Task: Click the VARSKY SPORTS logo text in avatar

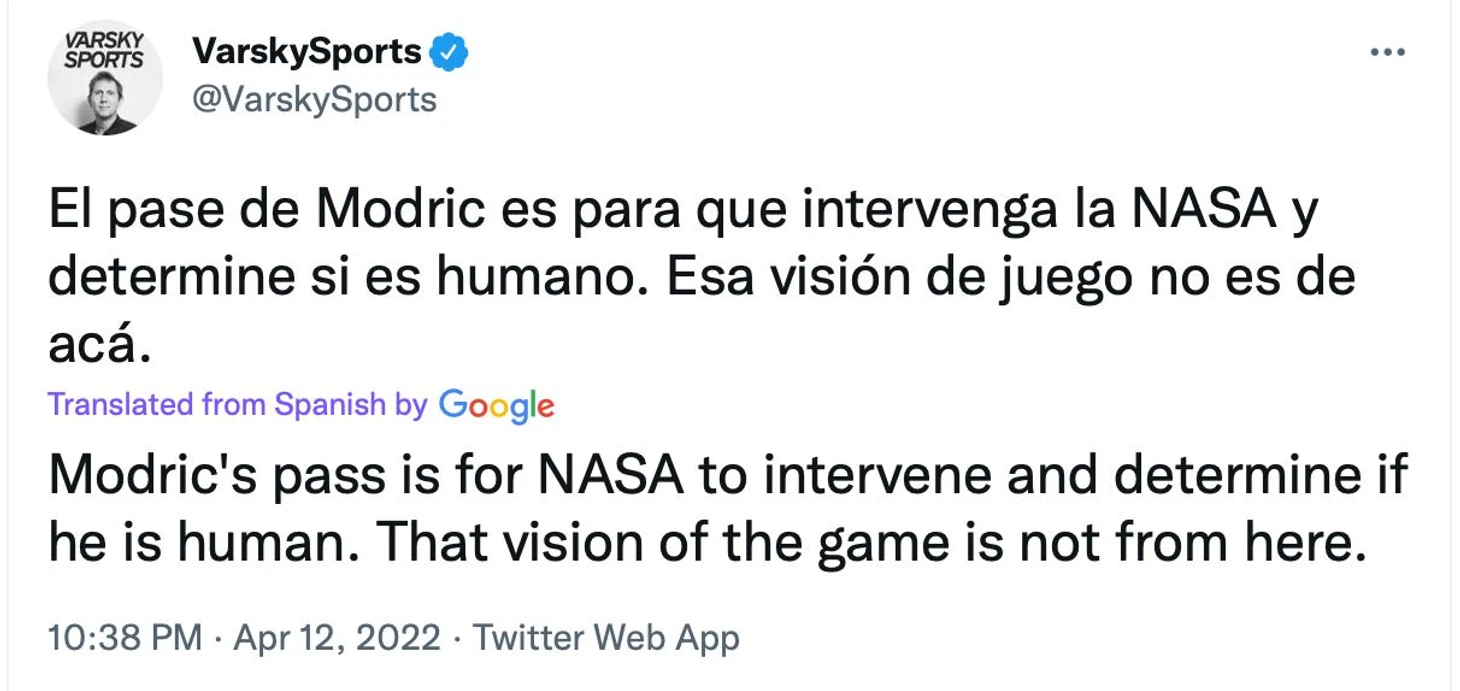Action: 105,50
